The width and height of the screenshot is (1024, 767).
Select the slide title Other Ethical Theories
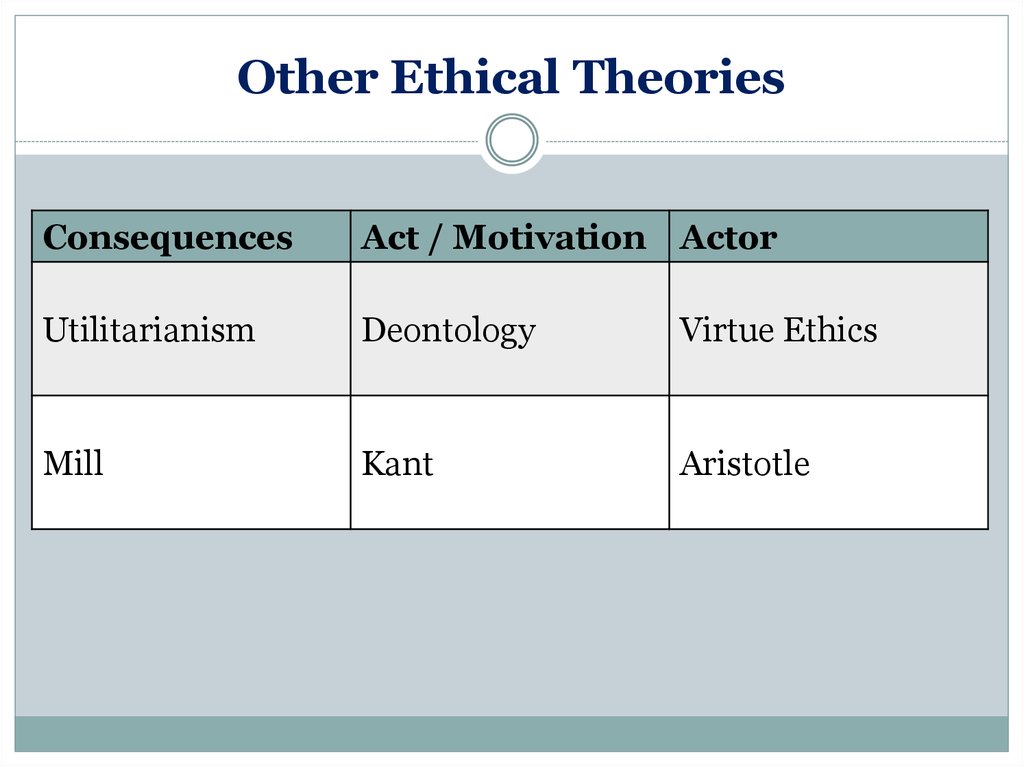[511, 77]
